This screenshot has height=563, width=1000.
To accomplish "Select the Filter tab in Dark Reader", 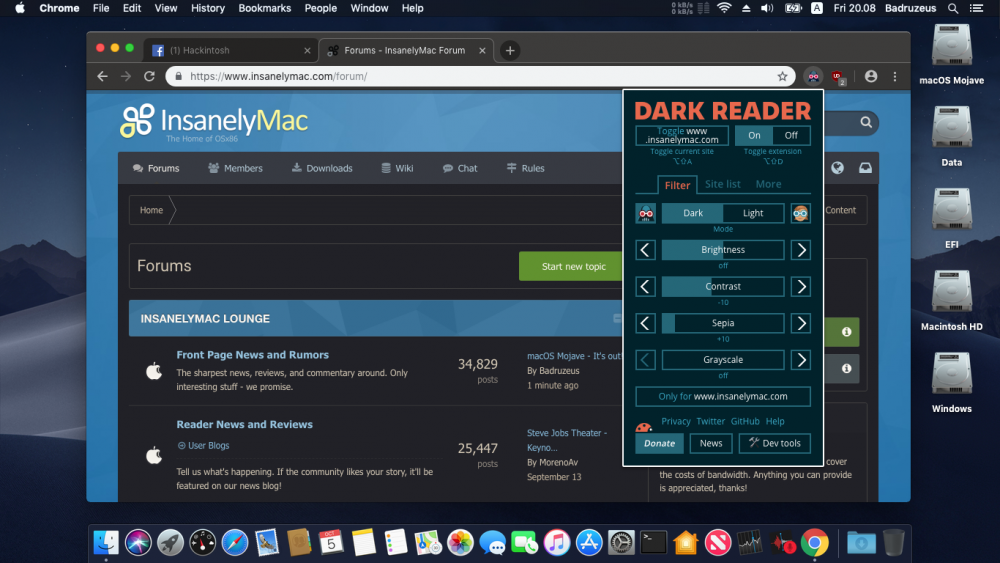I will (x=677, y=185).
